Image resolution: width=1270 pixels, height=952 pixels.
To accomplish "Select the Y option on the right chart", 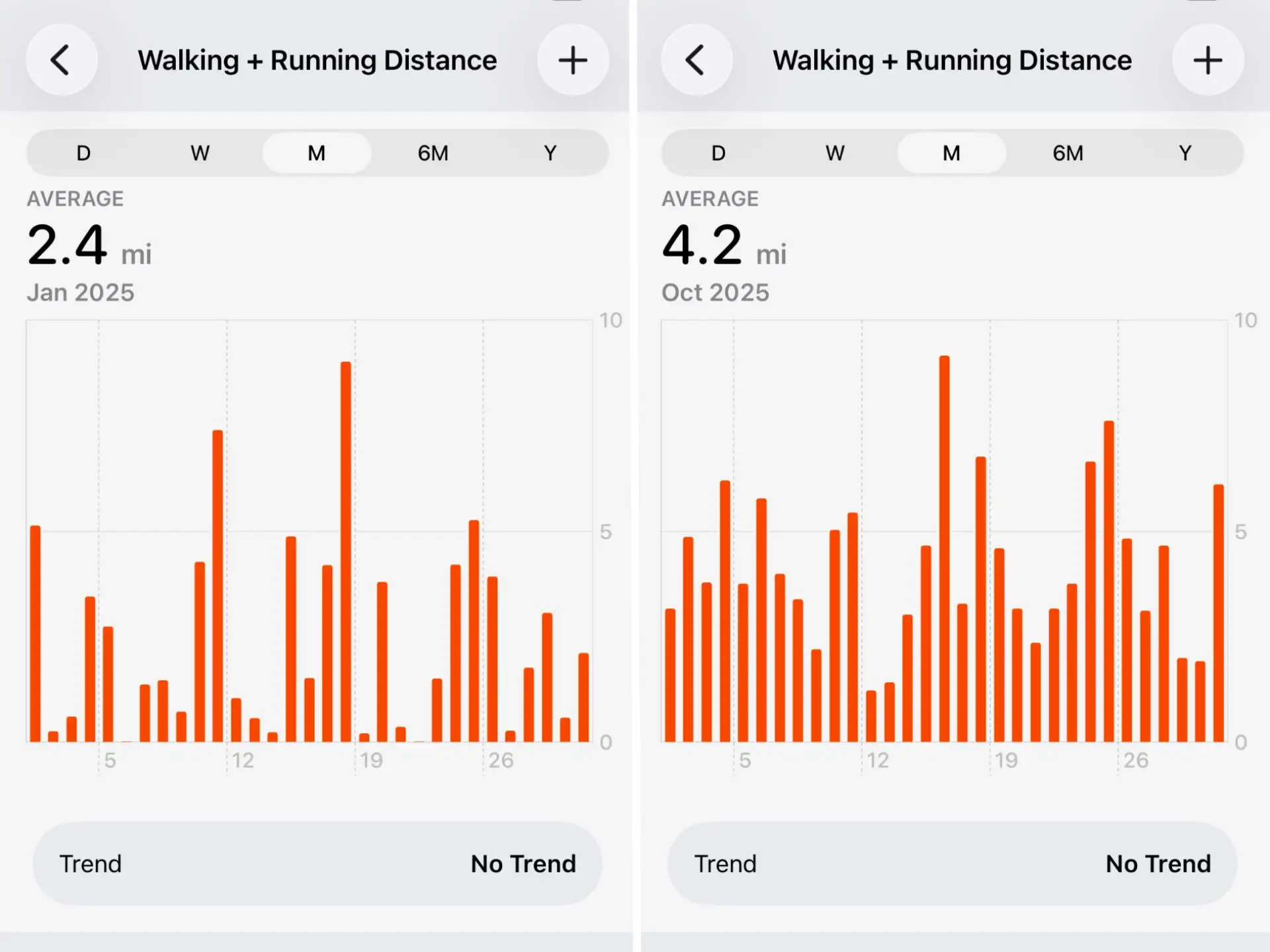I will (1184, 153).
